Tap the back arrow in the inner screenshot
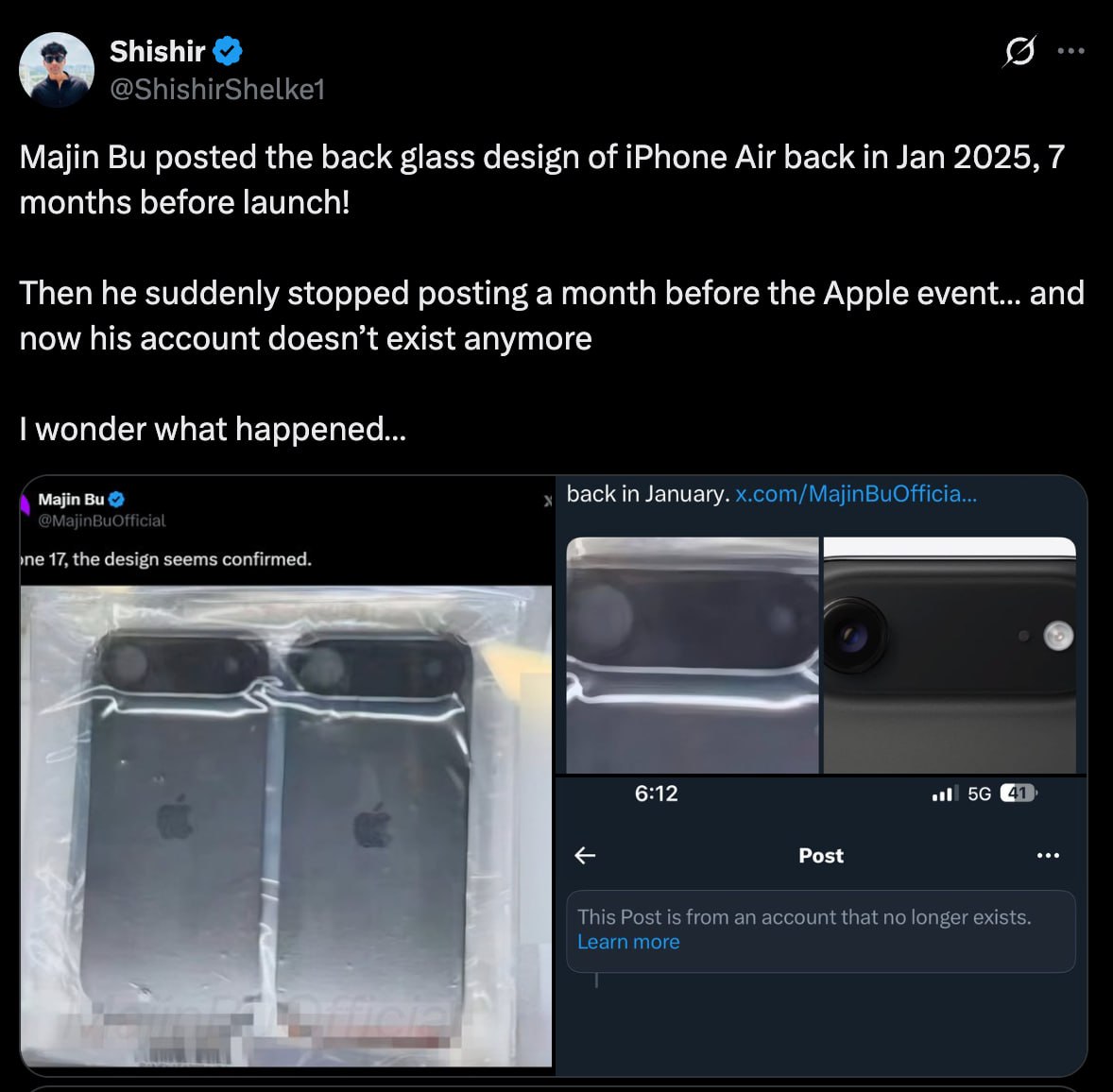This screenshot has width=1113, height=1092. pyautogui.click(x=586, y=855)
